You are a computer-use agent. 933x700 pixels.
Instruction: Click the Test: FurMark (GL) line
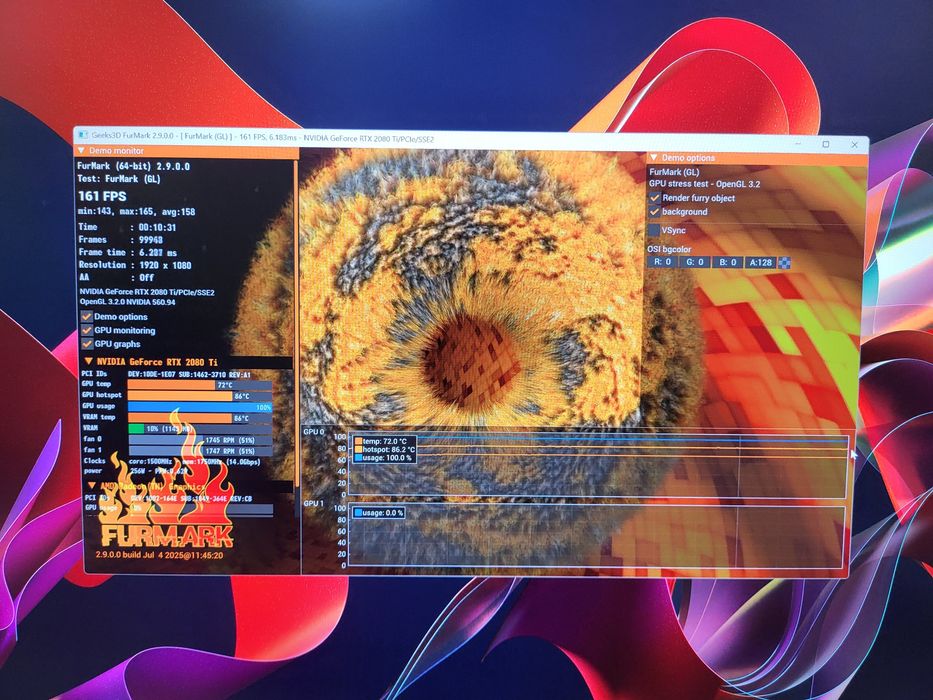tap(119, 179)
